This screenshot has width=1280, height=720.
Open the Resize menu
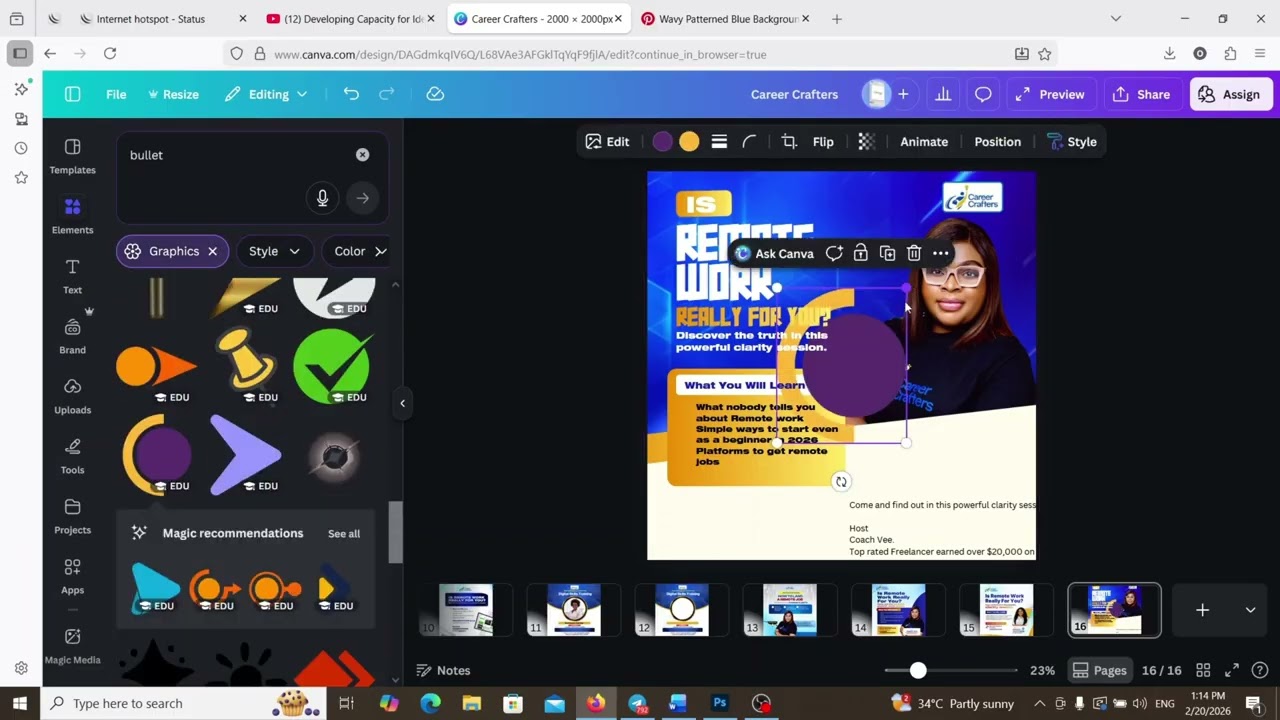point(173,94)
